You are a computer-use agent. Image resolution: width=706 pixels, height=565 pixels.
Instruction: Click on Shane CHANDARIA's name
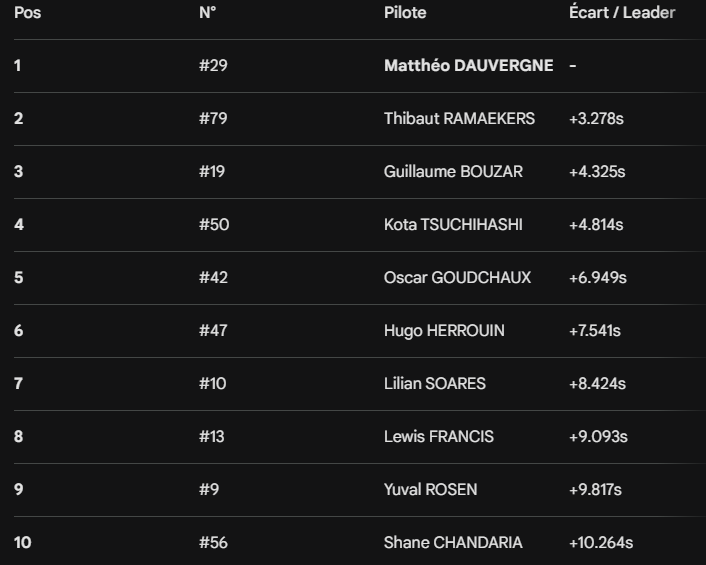coord(453,543)
